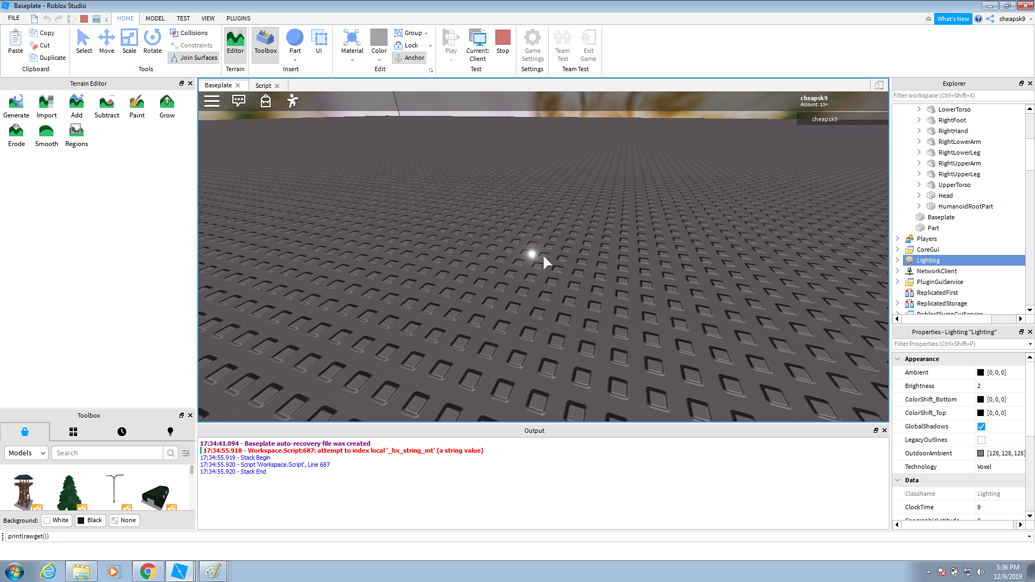The width and height of the screenshot is (1035, 582).
Task: Enable Collisions in the Tools section
Action: pos(190,31)
